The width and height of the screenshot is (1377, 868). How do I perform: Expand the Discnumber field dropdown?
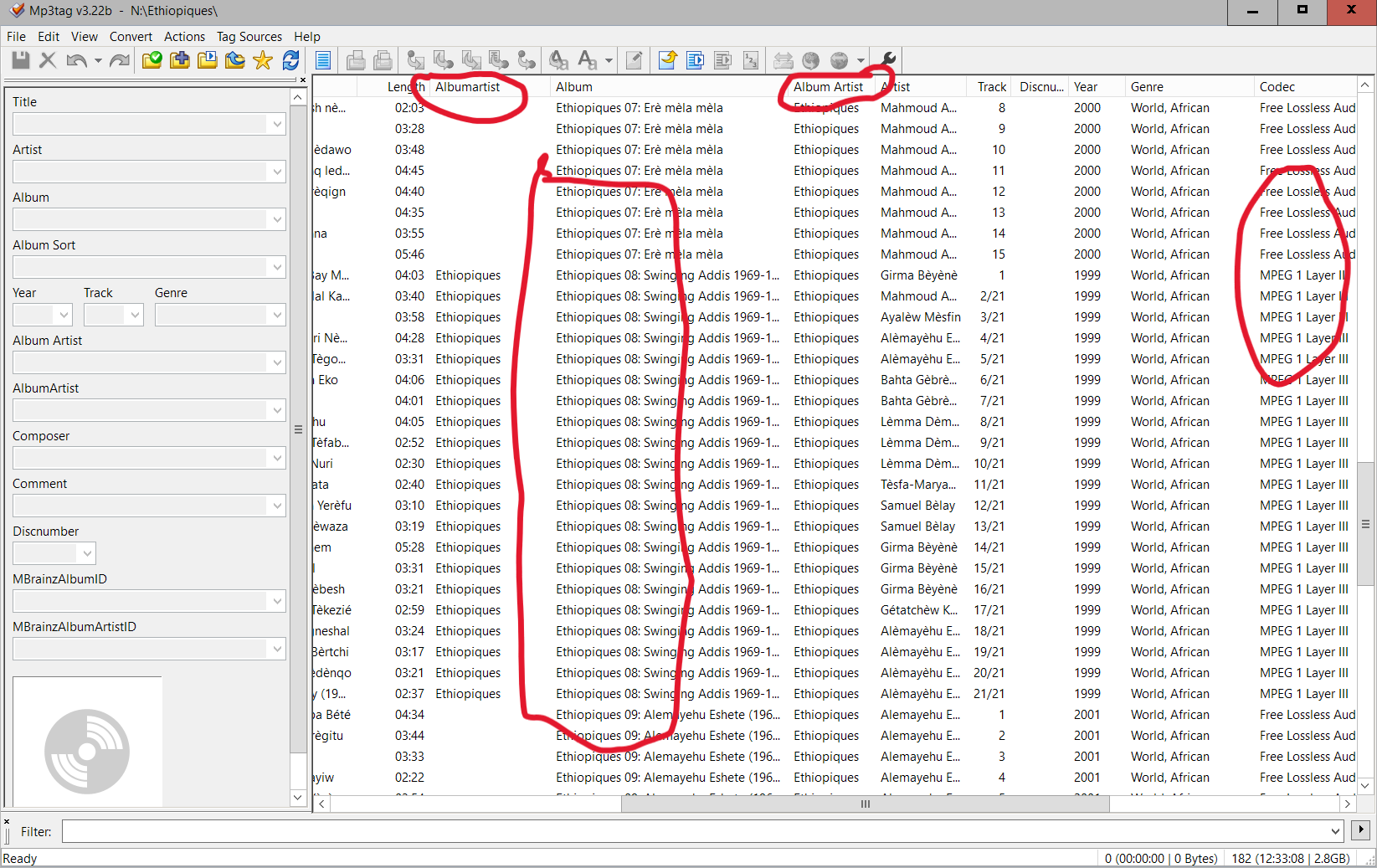coord(87,553)
